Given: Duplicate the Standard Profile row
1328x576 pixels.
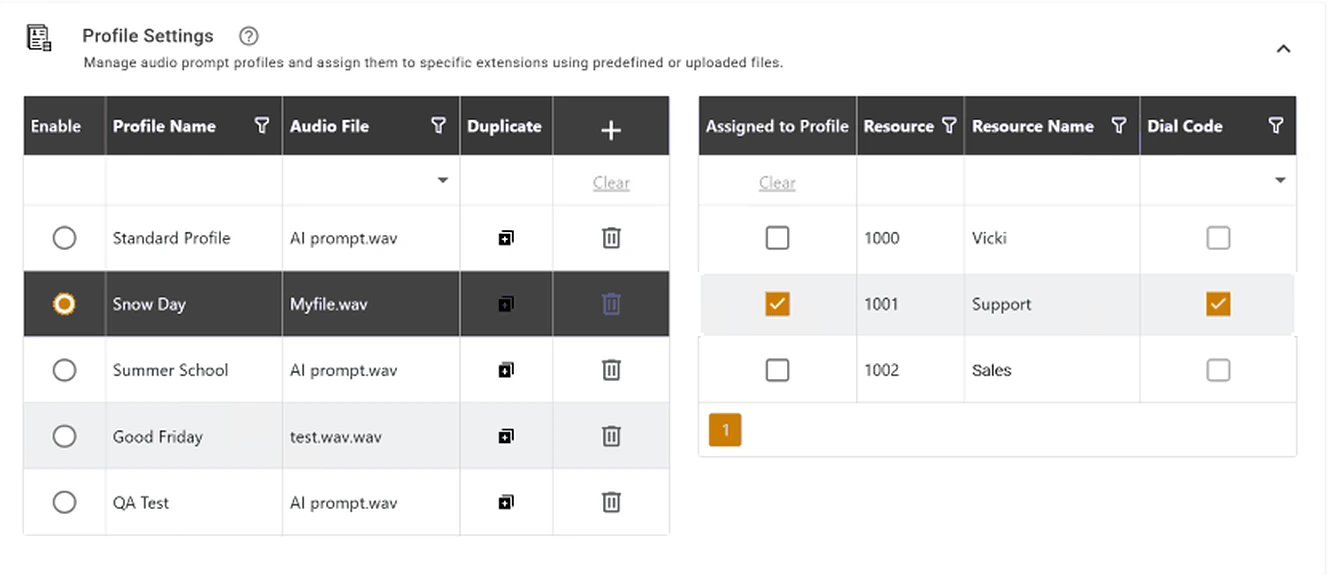Looking at the screenshot, I should pyautogui.click(x=506, y=238).
